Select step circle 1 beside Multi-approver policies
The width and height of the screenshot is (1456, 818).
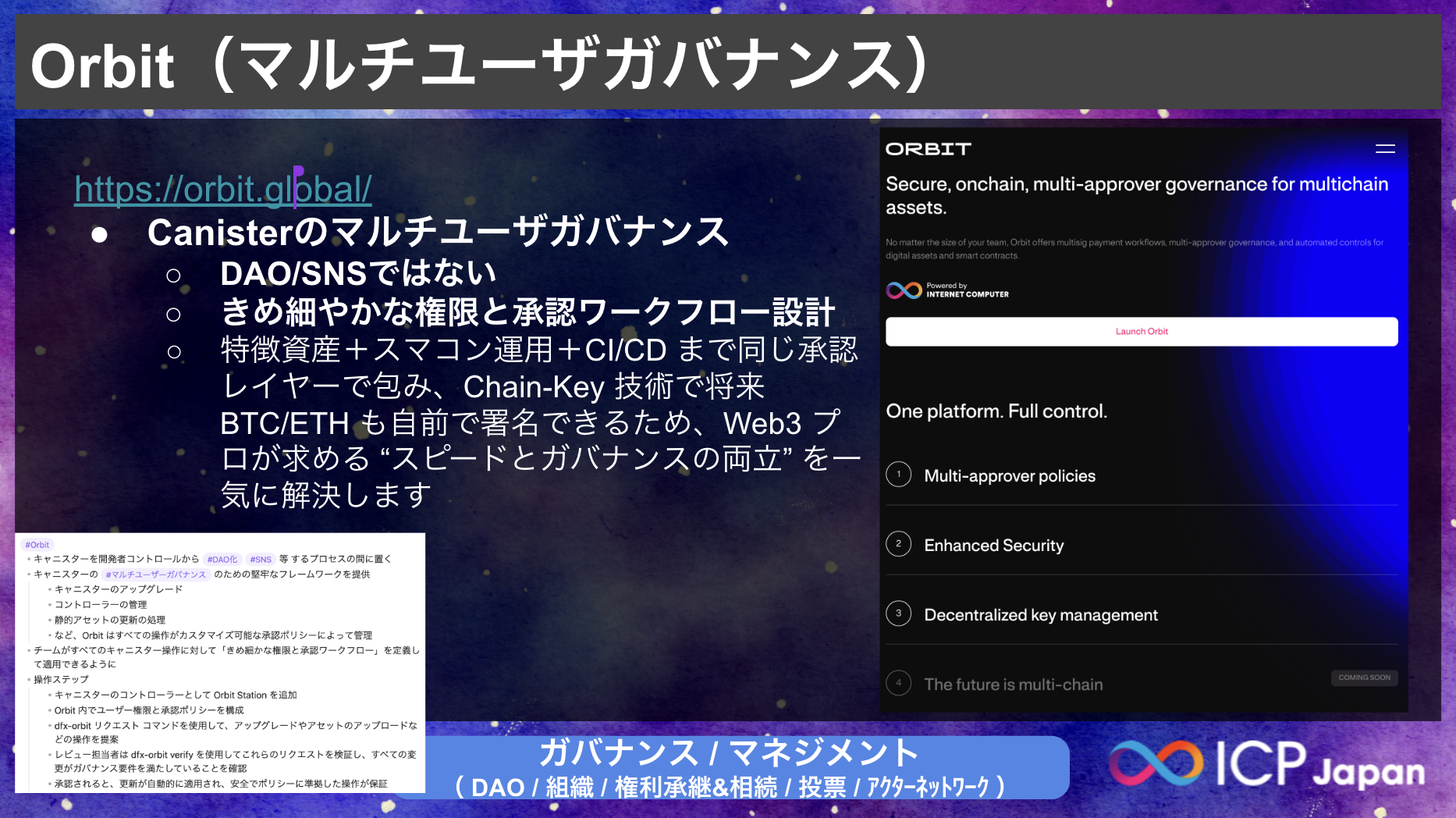898,474
